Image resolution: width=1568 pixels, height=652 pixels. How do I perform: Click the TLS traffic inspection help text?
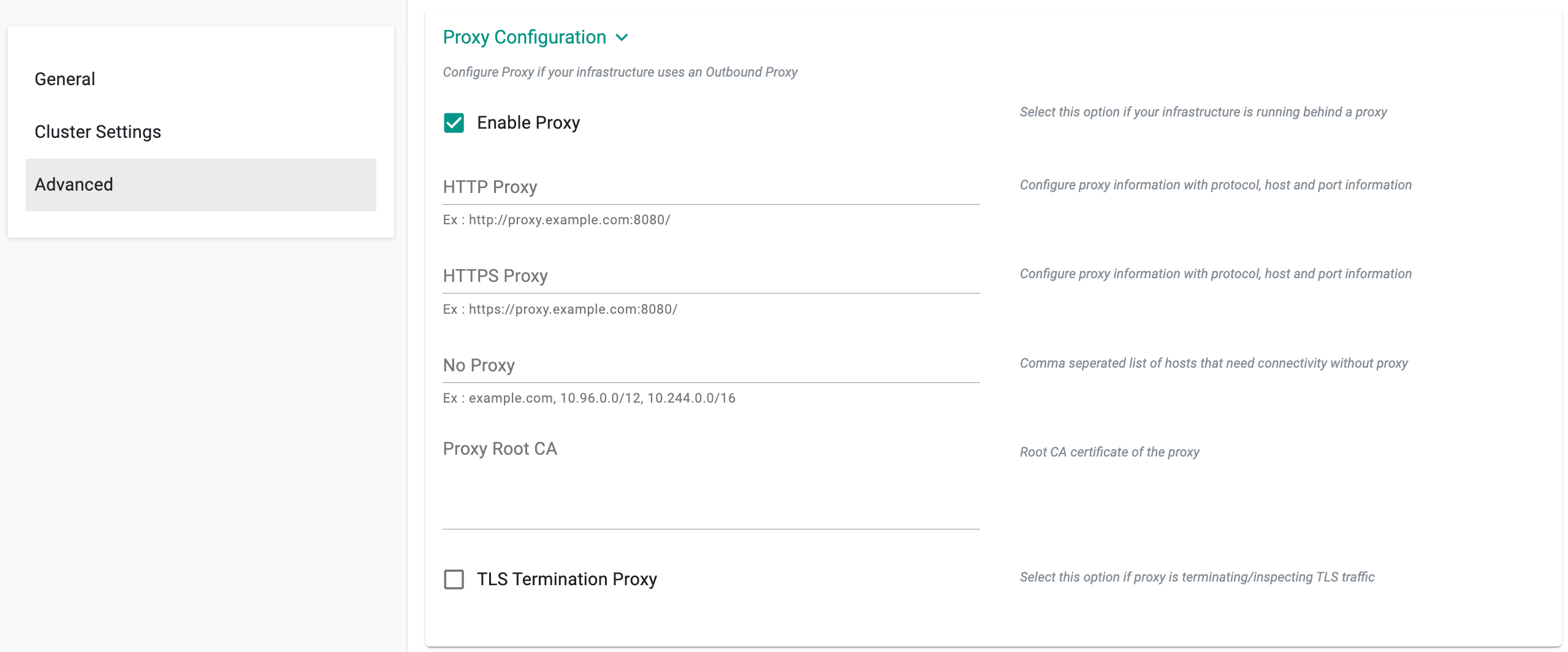(x=1197, y=577)
